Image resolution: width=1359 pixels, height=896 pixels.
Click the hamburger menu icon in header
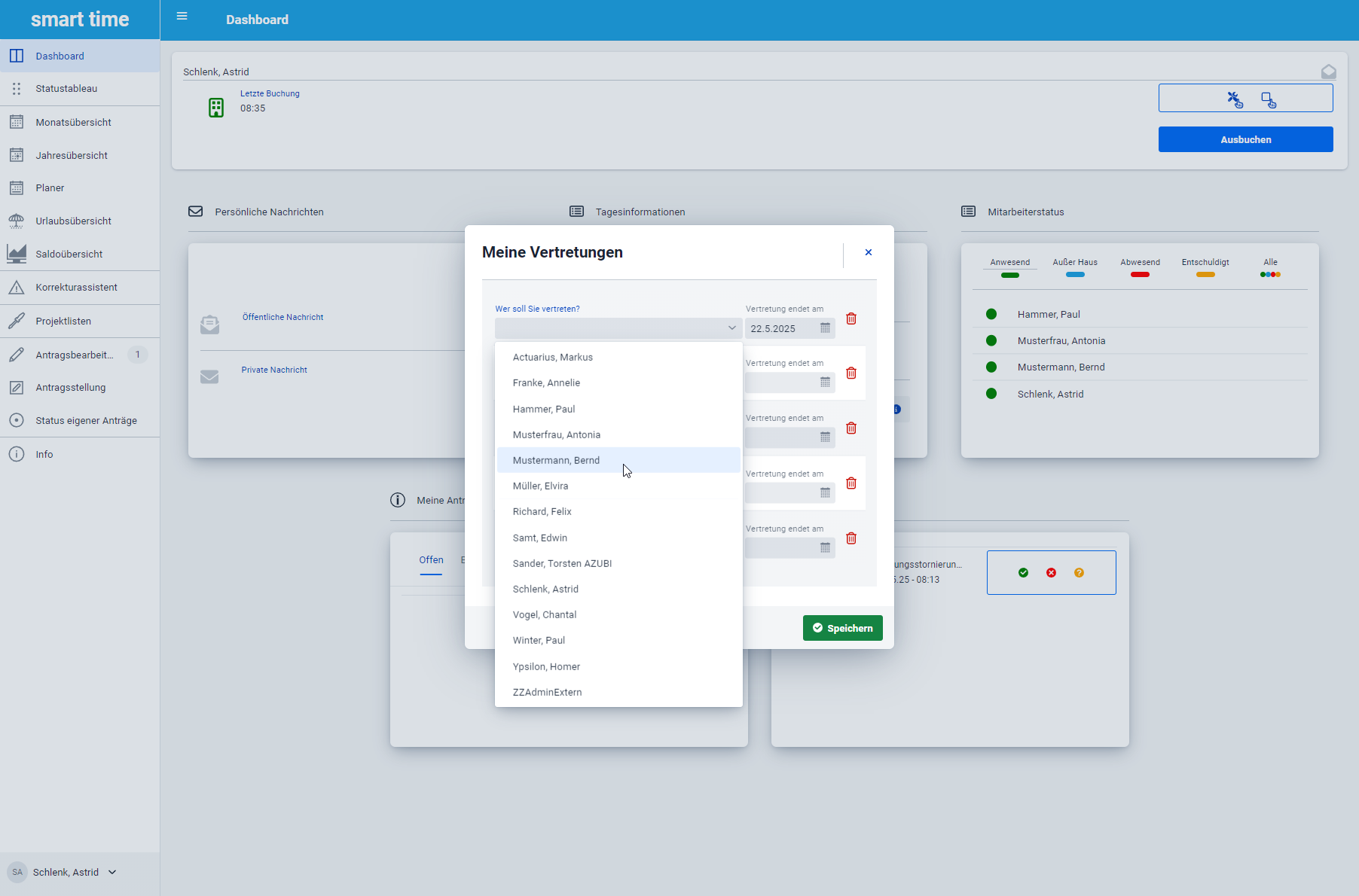click(x=182, y=17)
